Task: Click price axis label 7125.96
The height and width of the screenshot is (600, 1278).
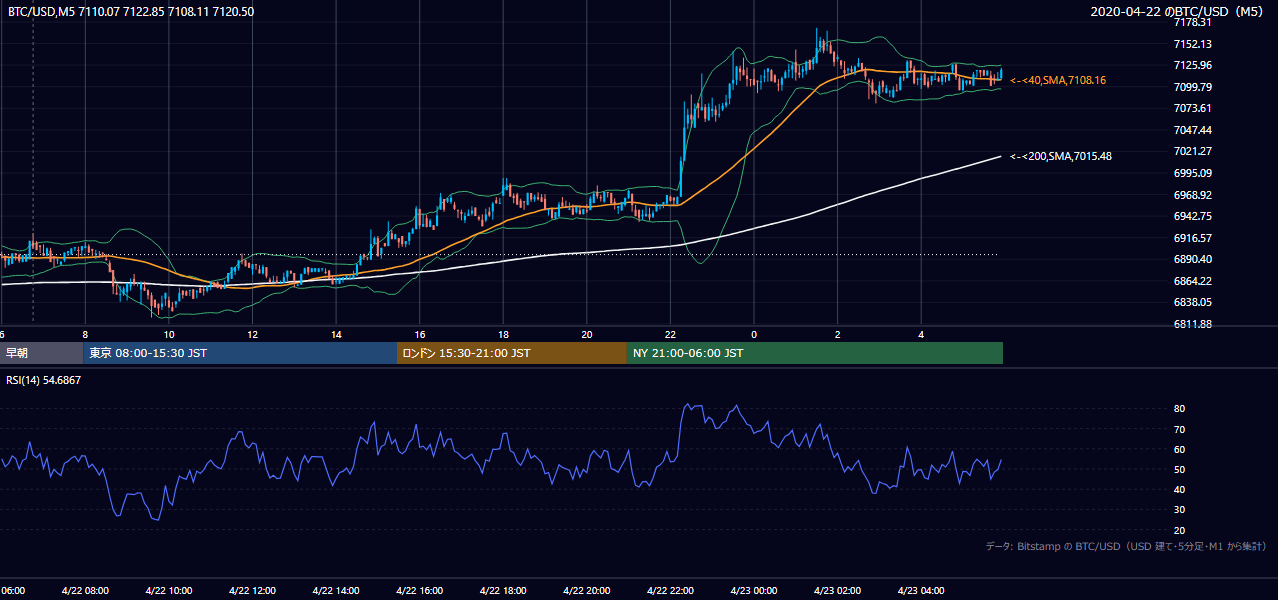Action: [x=1193, y=66]
